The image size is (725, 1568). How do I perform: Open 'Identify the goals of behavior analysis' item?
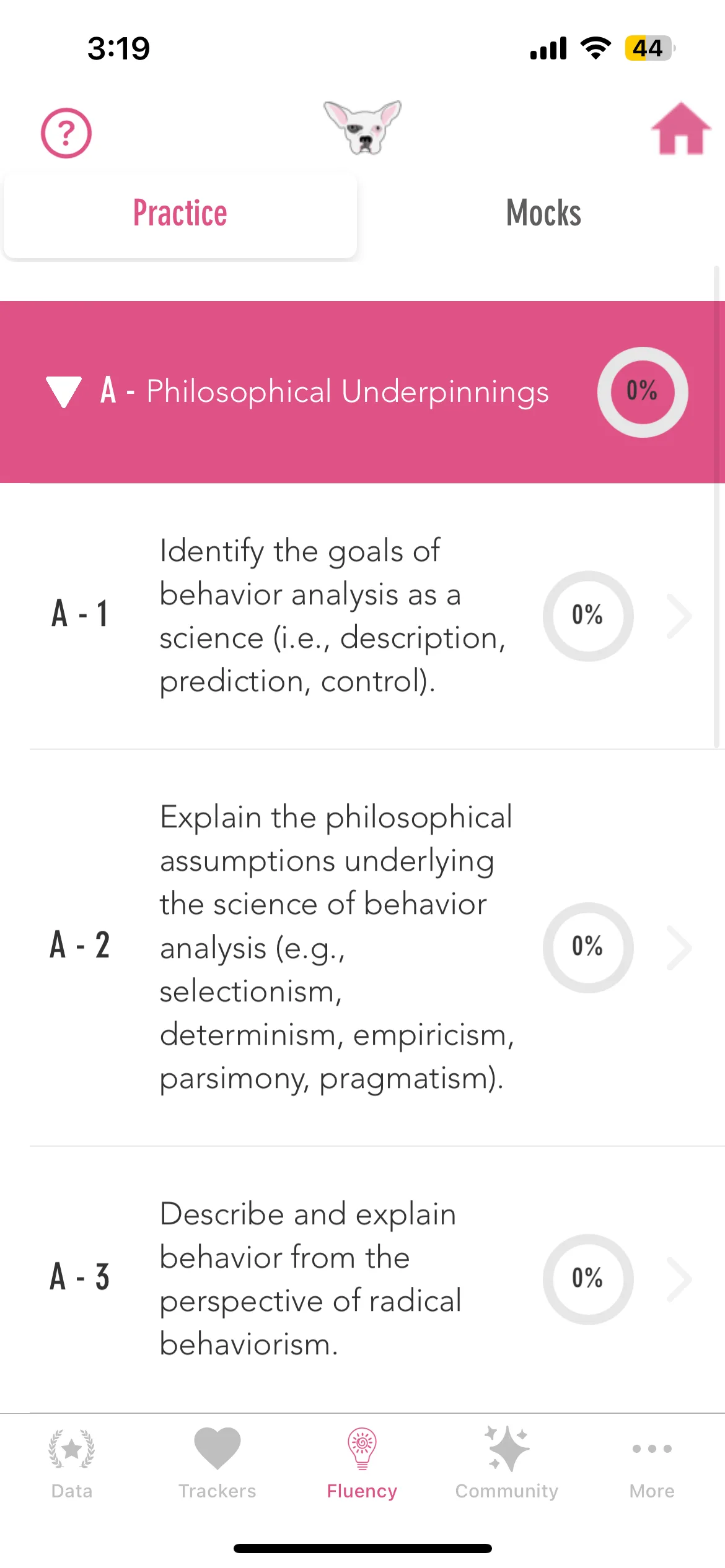[362, 616]
